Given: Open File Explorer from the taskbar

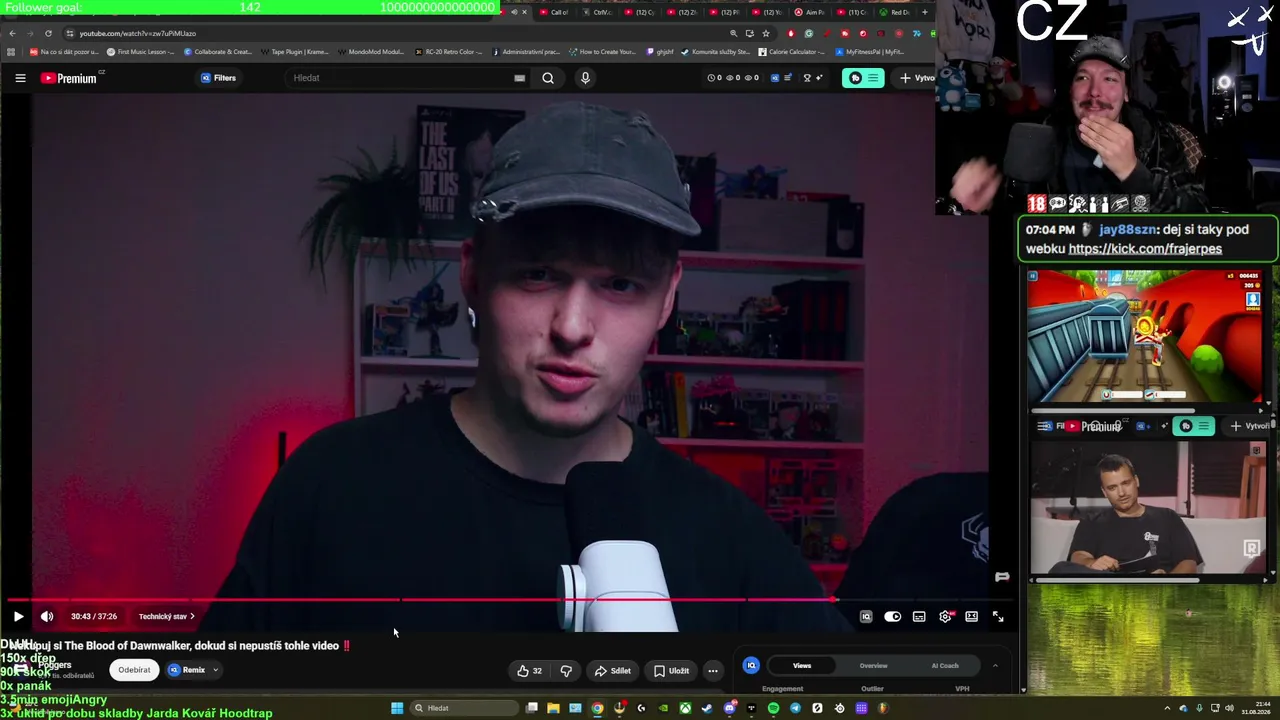Looking at the screenshot, I should point(553,708).
